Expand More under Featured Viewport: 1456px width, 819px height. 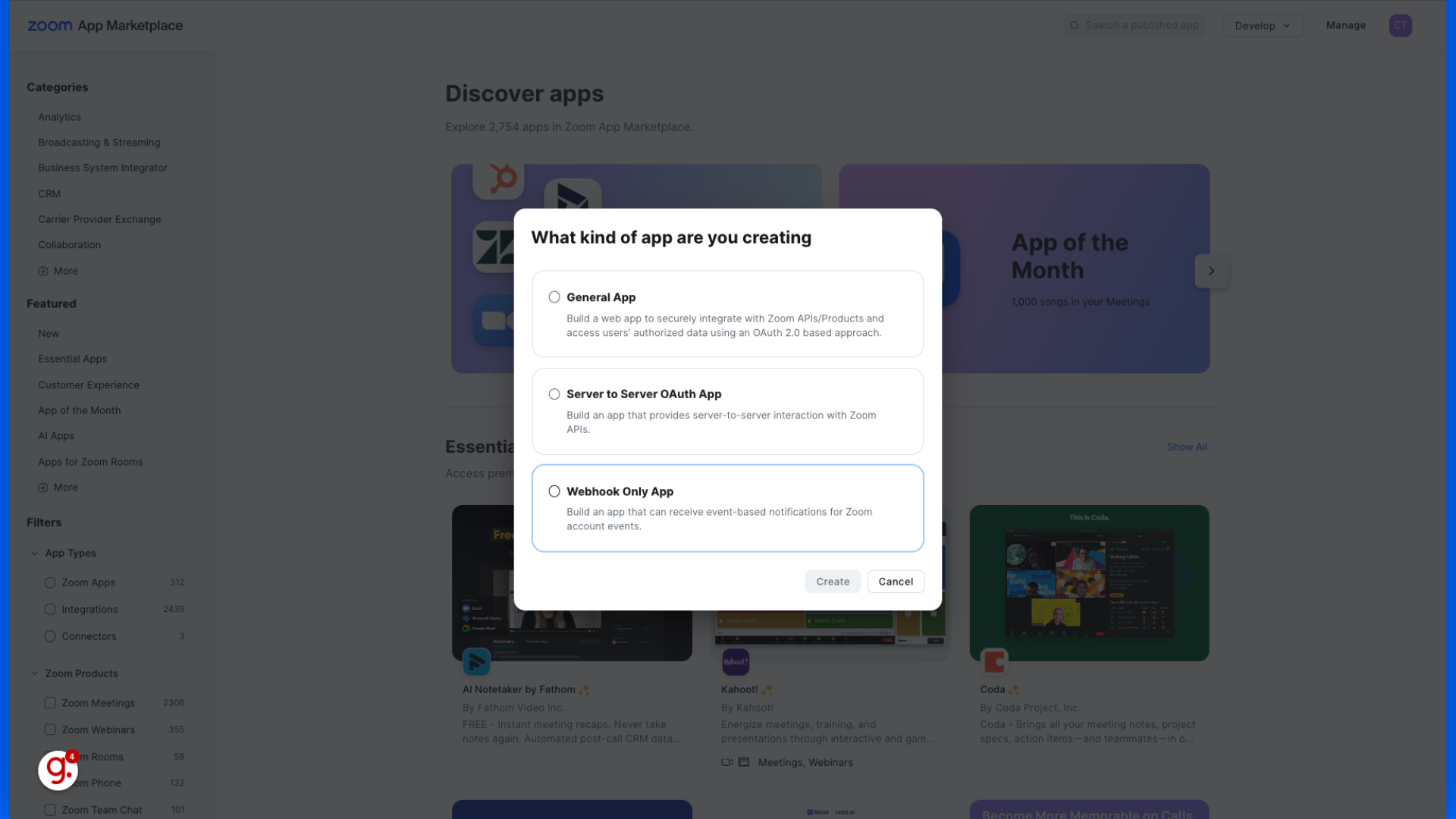click(x=58, y=488)
